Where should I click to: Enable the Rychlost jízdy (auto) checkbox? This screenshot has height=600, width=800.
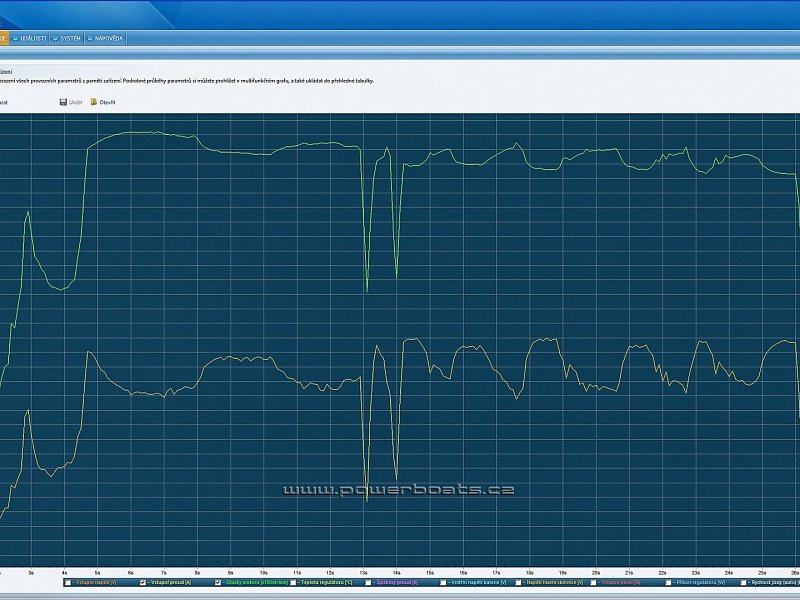[x=743, y=582]
